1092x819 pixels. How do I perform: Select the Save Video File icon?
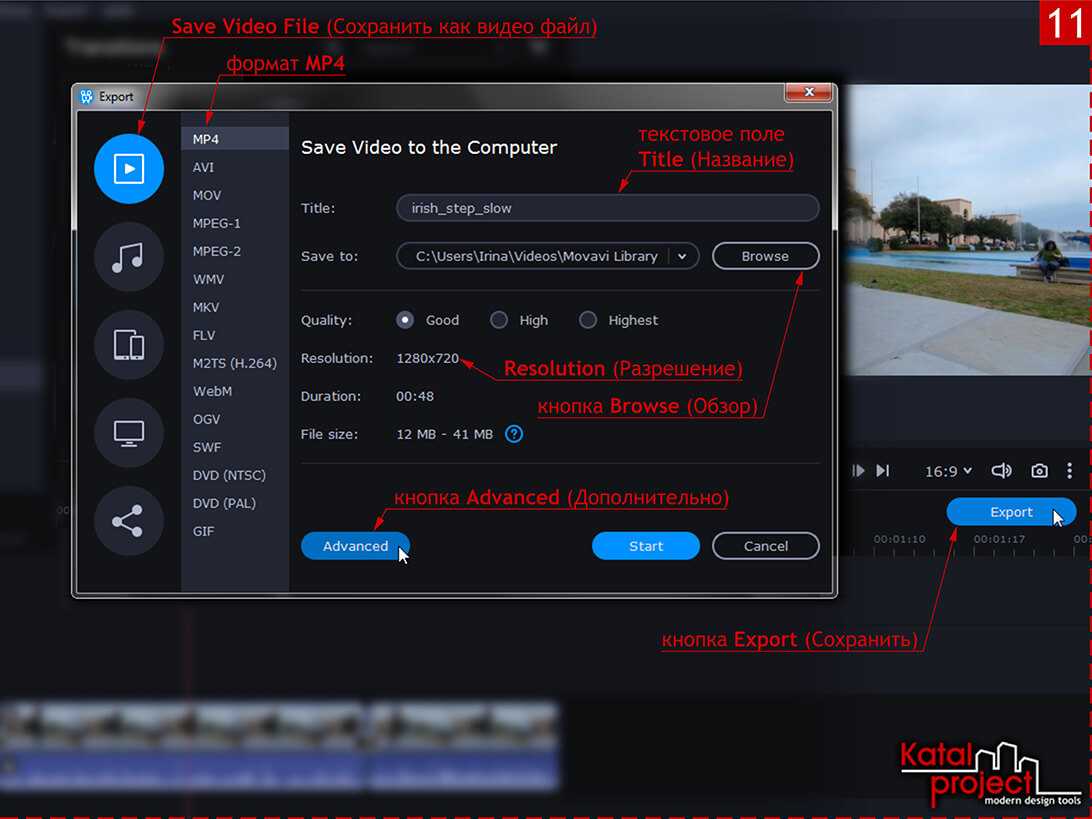[x=128, y=170]
